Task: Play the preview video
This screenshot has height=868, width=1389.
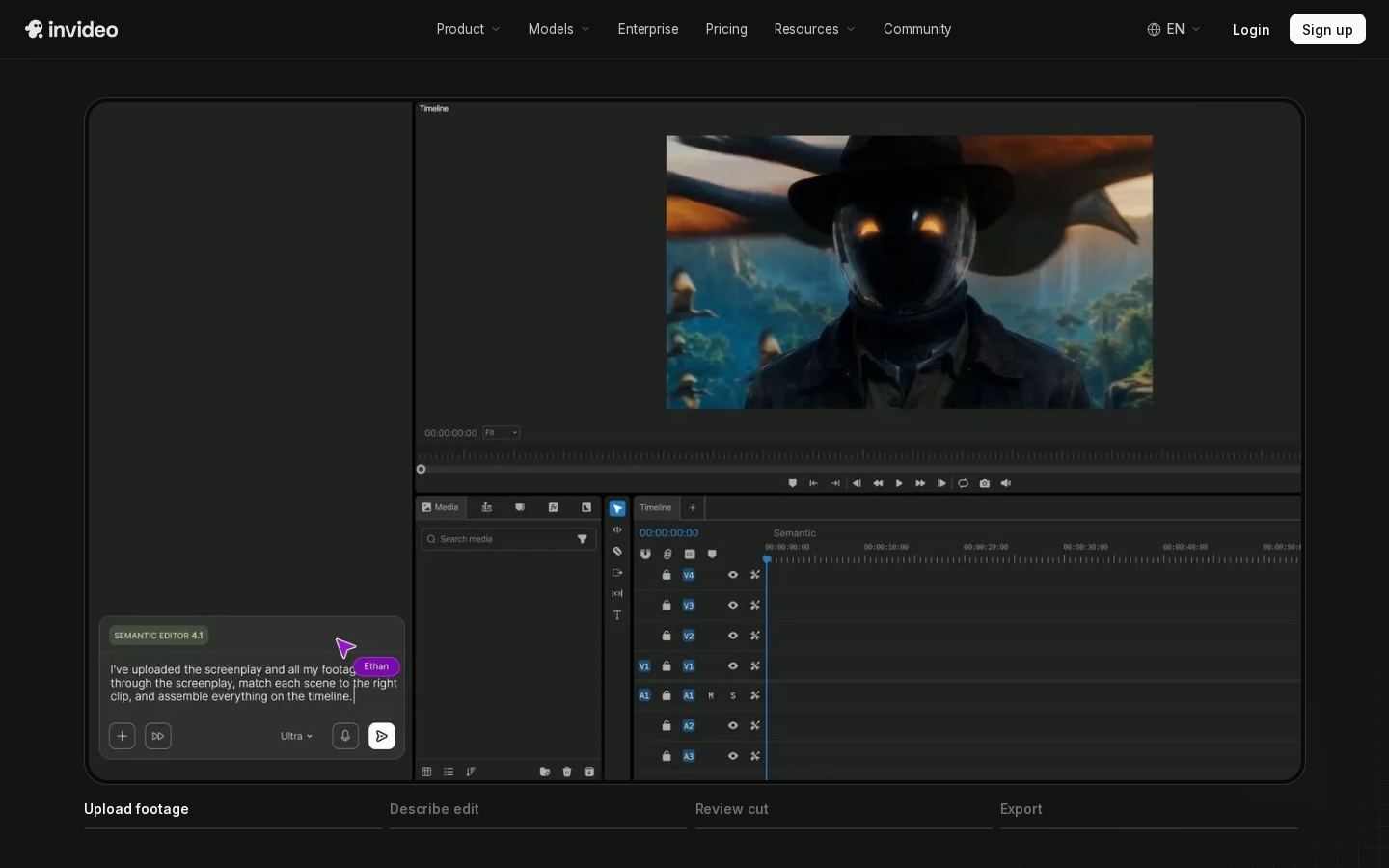Action: tap(899, 483)
